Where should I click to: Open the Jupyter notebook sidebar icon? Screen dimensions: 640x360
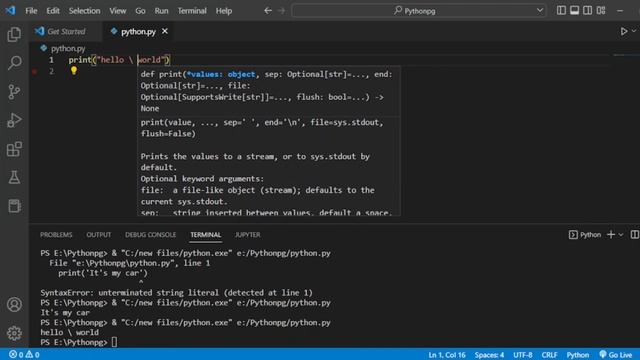tap(14, 206)
